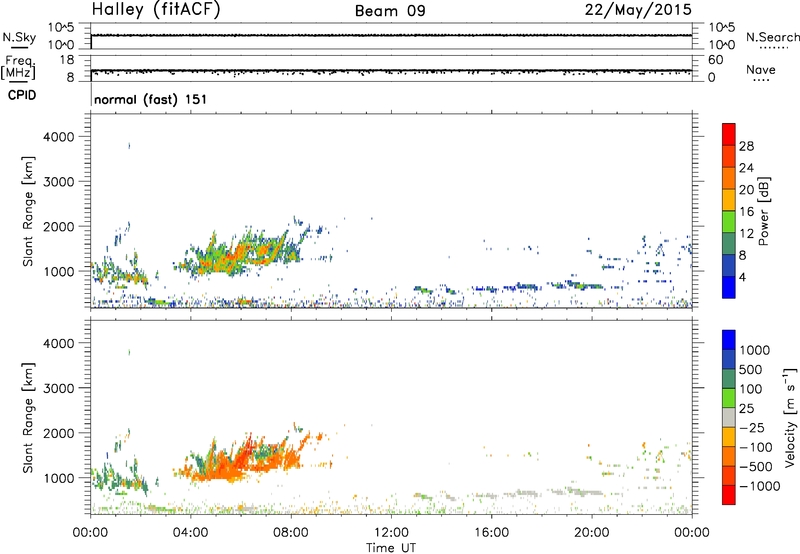This screenshot has width=800, height=554.
Task: Click the "16:00" time axis label
Action: pos(491,533)
